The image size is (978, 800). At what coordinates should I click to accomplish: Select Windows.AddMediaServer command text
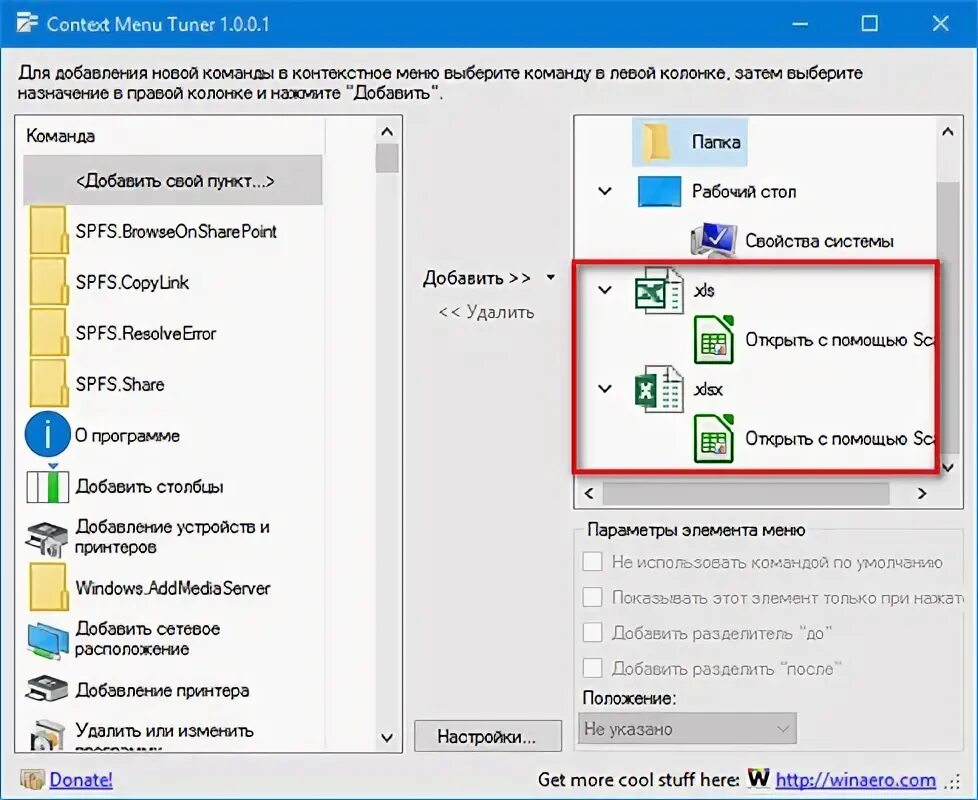(173, 588)
